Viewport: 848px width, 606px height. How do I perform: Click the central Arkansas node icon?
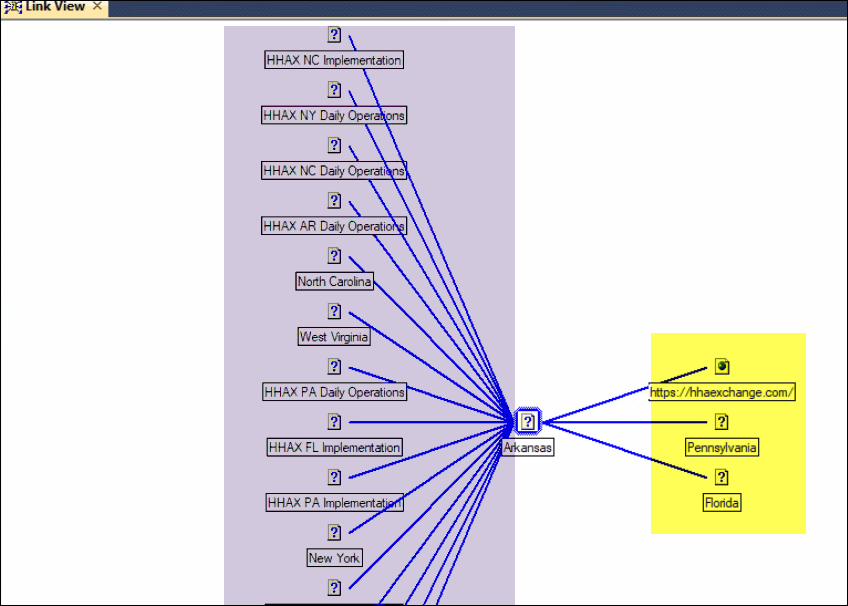point(528,421)
